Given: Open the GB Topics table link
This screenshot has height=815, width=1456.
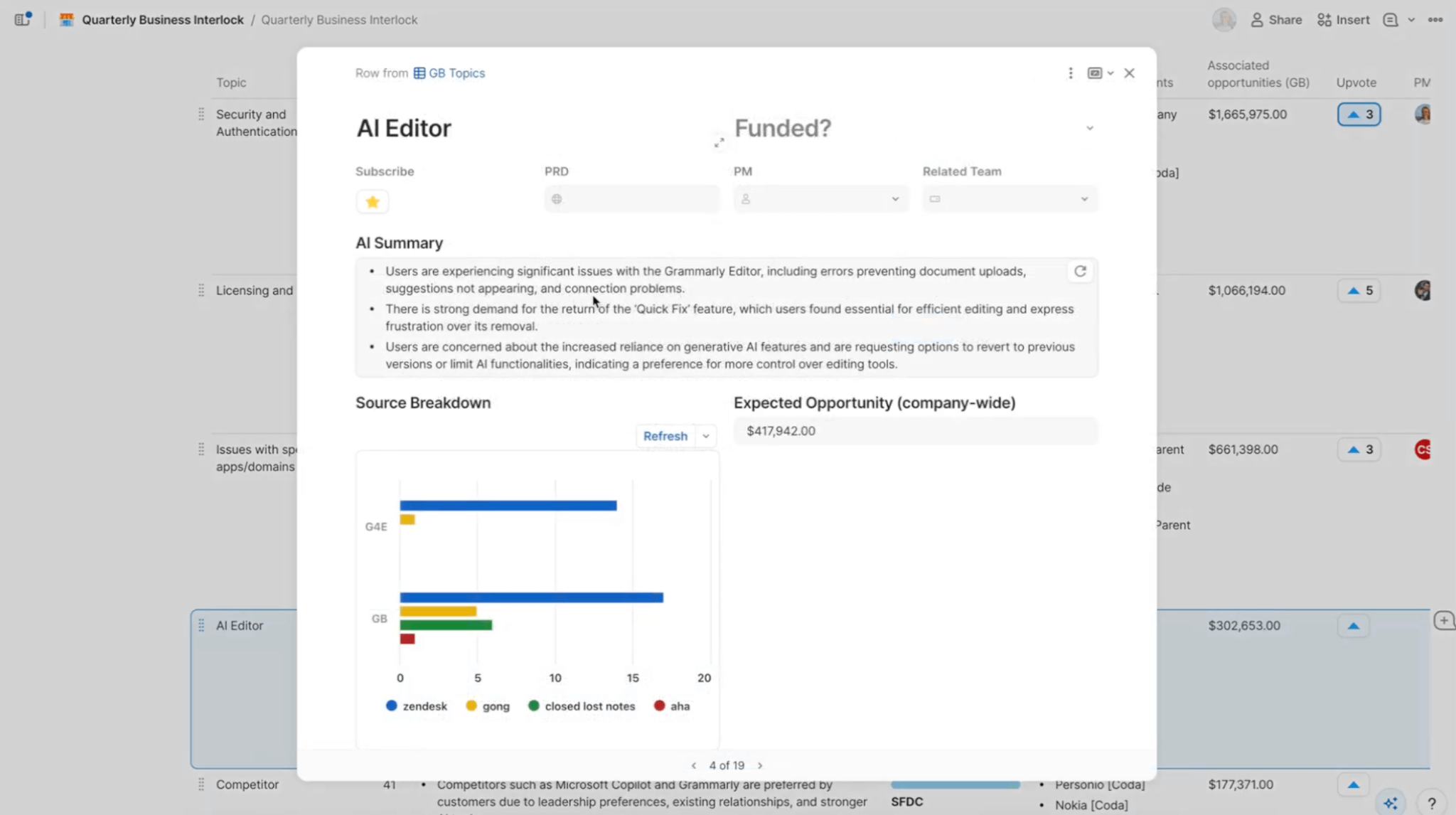Looking at the screenshot, I should (x=456, y=73).
